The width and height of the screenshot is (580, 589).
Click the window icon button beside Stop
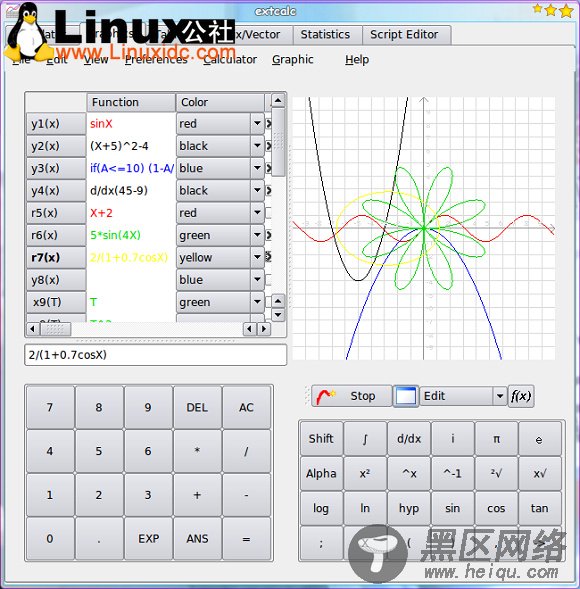click(406, 396)
